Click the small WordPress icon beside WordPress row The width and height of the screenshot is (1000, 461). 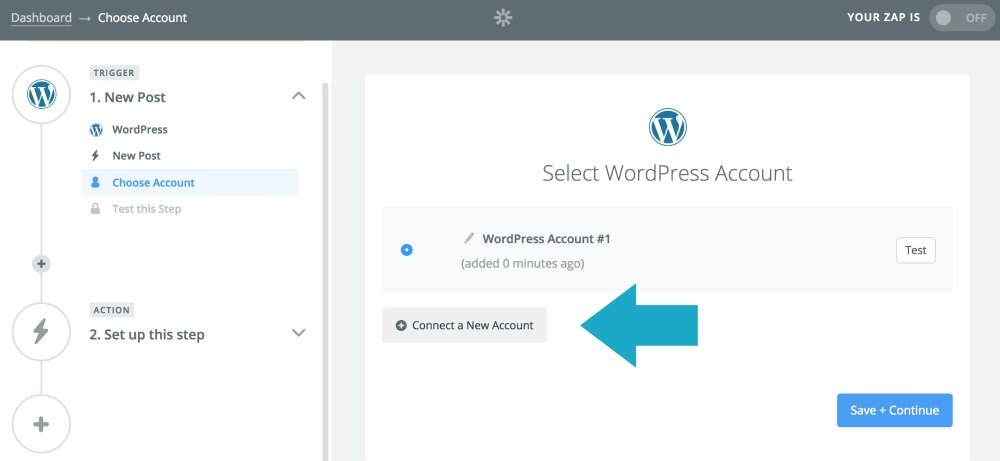coord(96,130)
